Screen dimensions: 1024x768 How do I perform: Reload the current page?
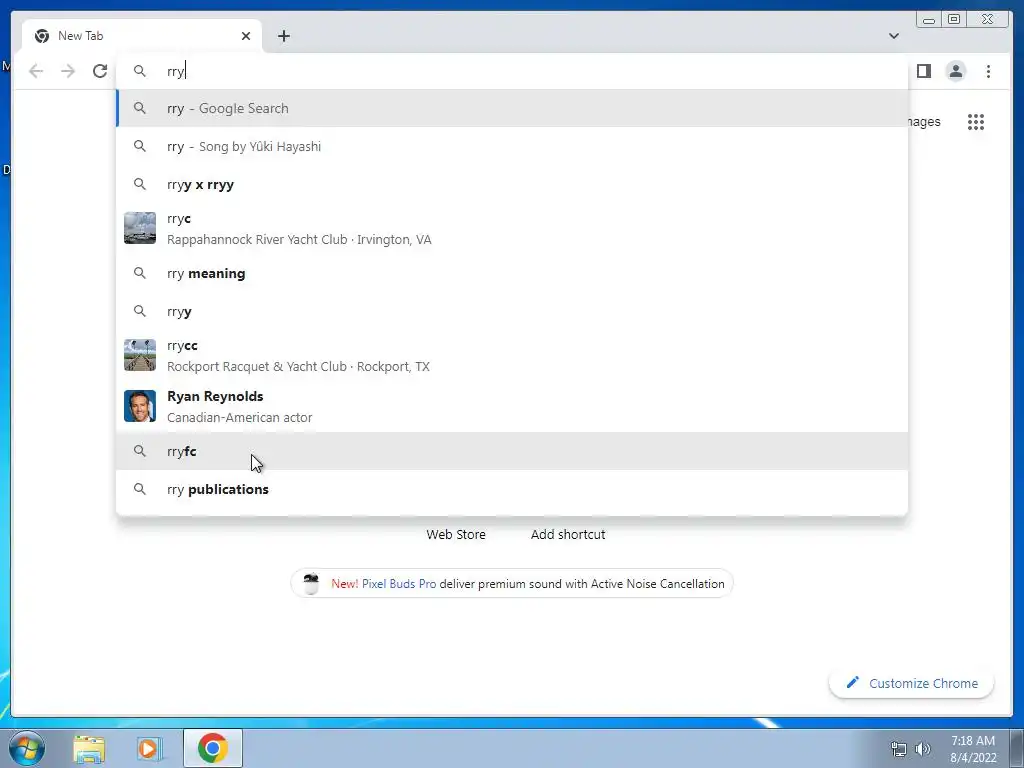point(100,71)
